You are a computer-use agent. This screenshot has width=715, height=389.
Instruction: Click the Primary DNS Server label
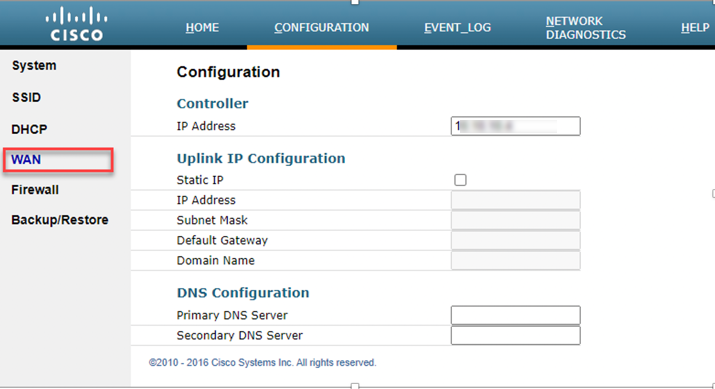[x=232, y=315]
